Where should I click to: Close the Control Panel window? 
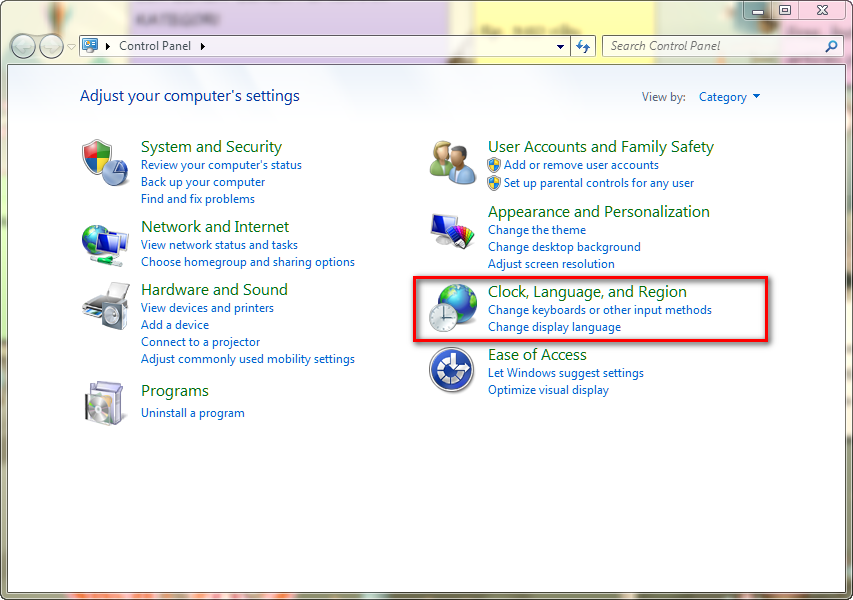click(822, 10)
